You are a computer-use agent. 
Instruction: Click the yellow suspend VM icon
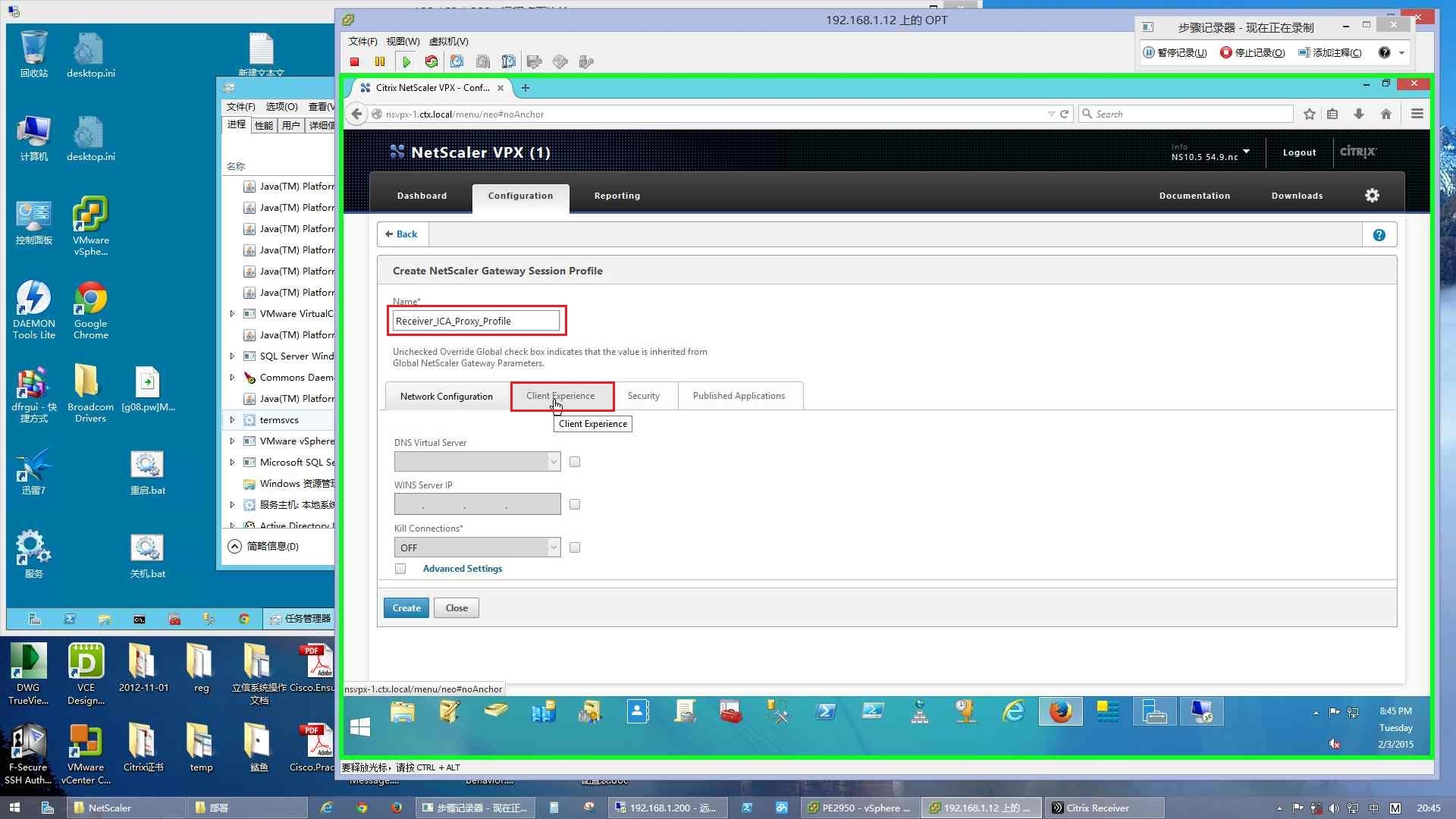coord(380,62)
